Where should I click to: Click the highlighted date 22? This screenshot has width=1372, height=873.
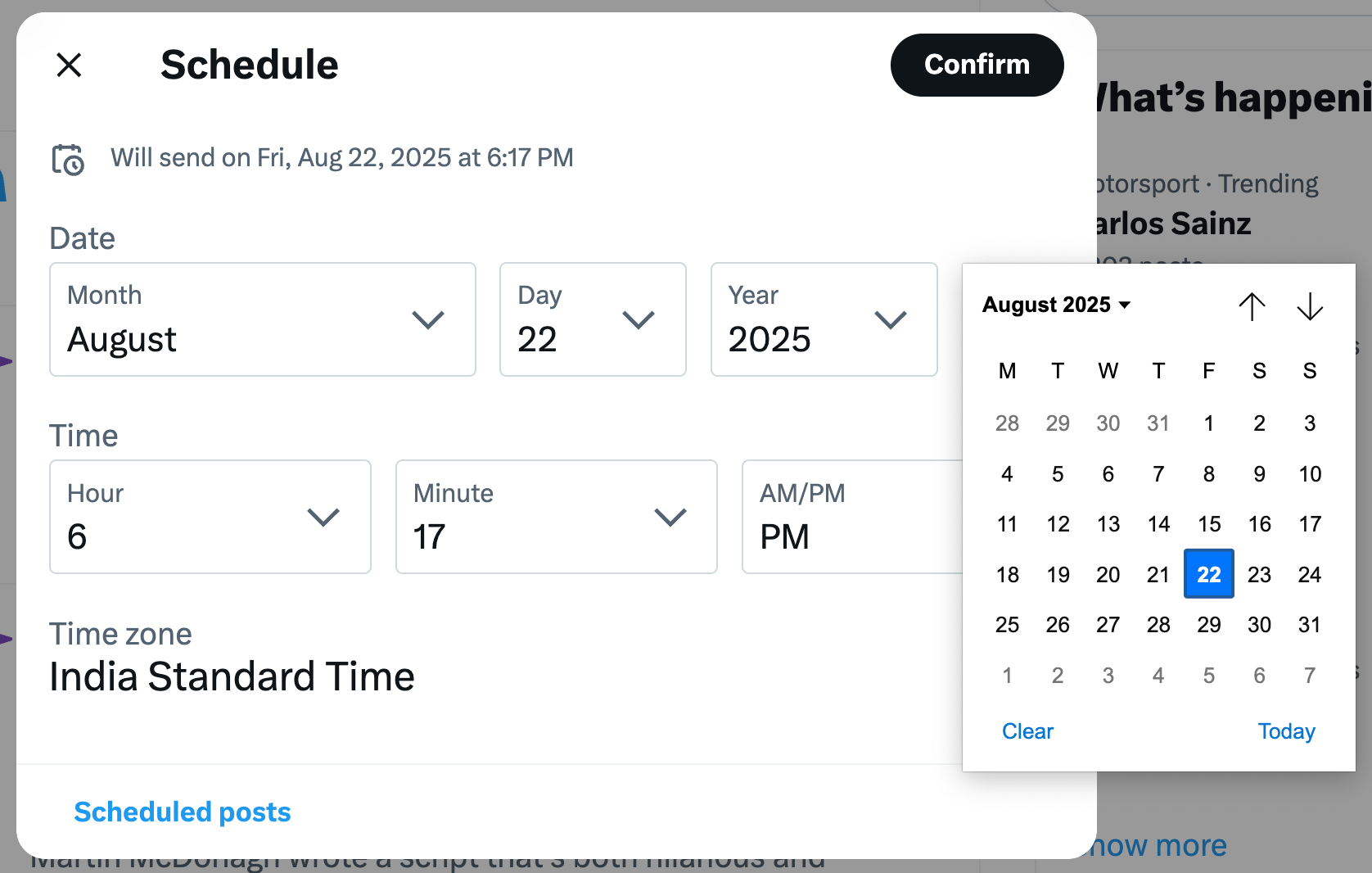[1208, 574]
